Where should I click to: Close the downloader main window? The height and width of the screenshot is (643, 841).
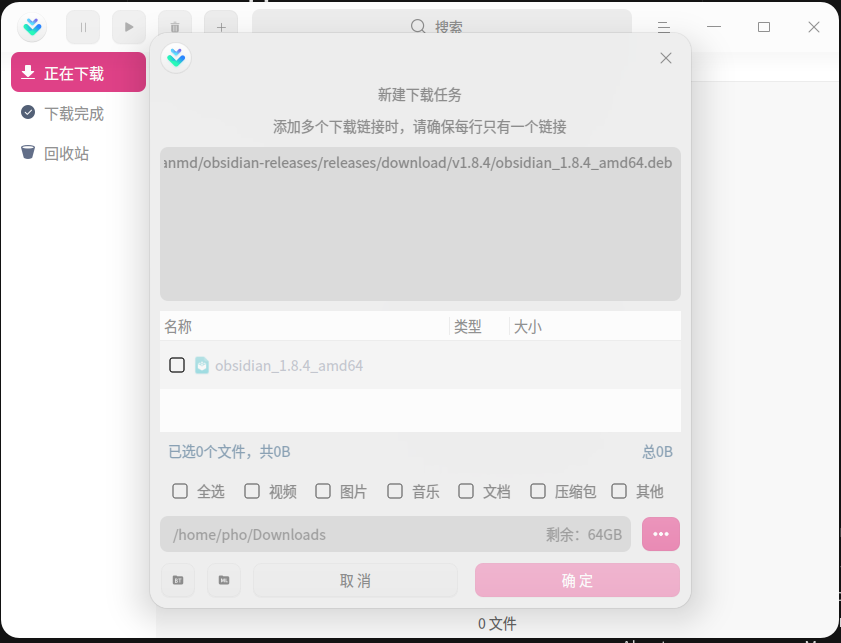tap(814, 27)
